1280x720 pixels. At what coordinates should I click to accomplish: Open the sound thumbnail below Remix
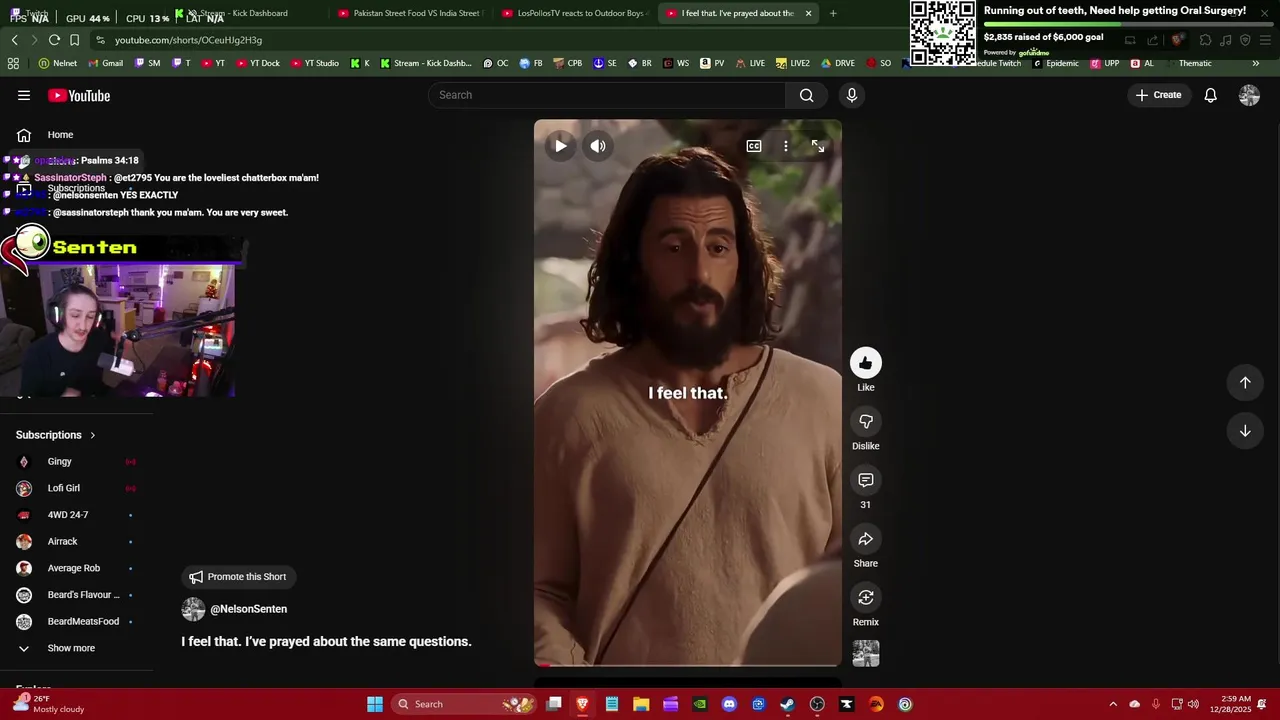[x=866, y=654]
